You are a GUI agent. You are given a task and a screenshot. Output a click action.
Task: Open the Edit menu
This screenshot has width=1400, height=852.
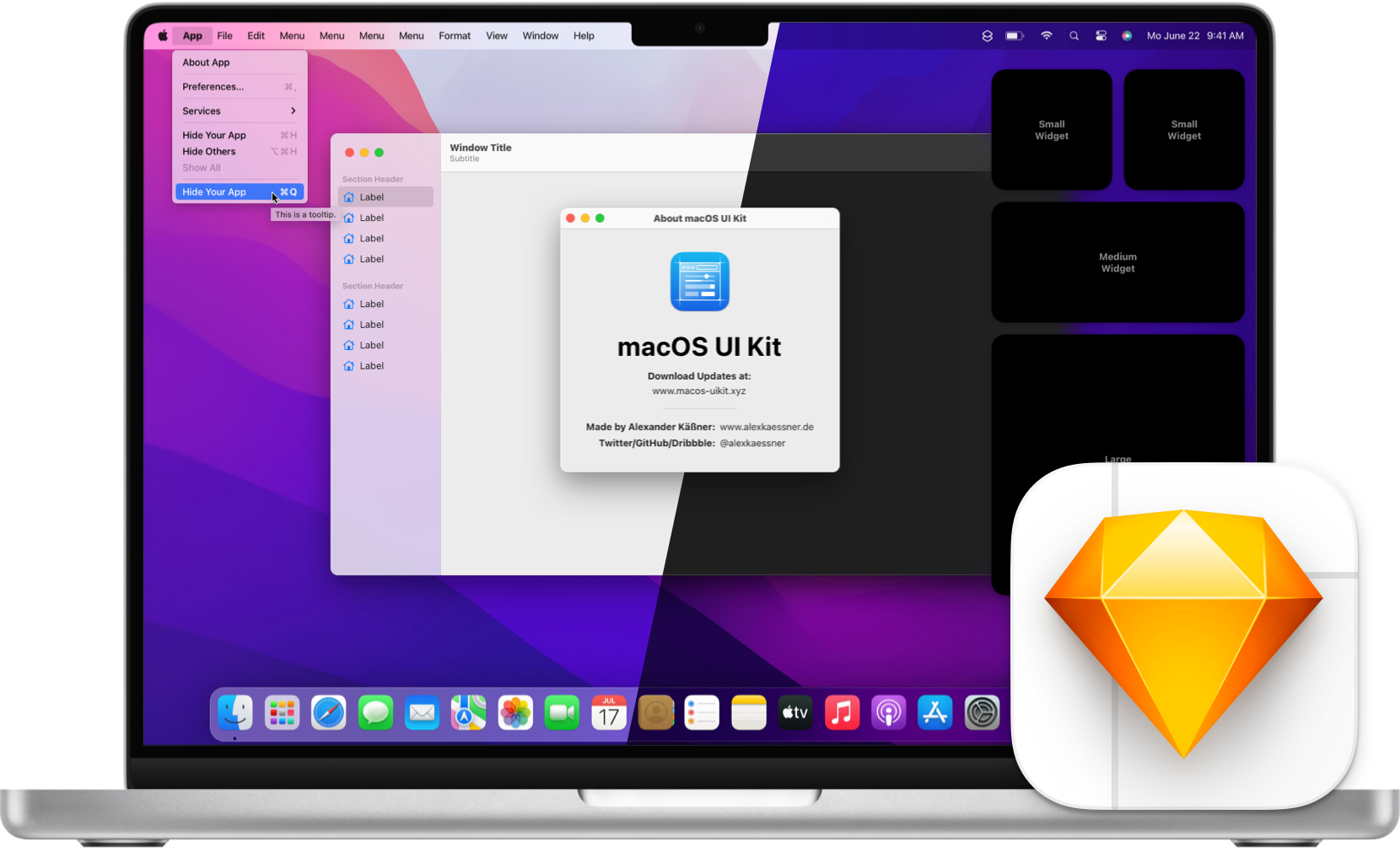256,35
